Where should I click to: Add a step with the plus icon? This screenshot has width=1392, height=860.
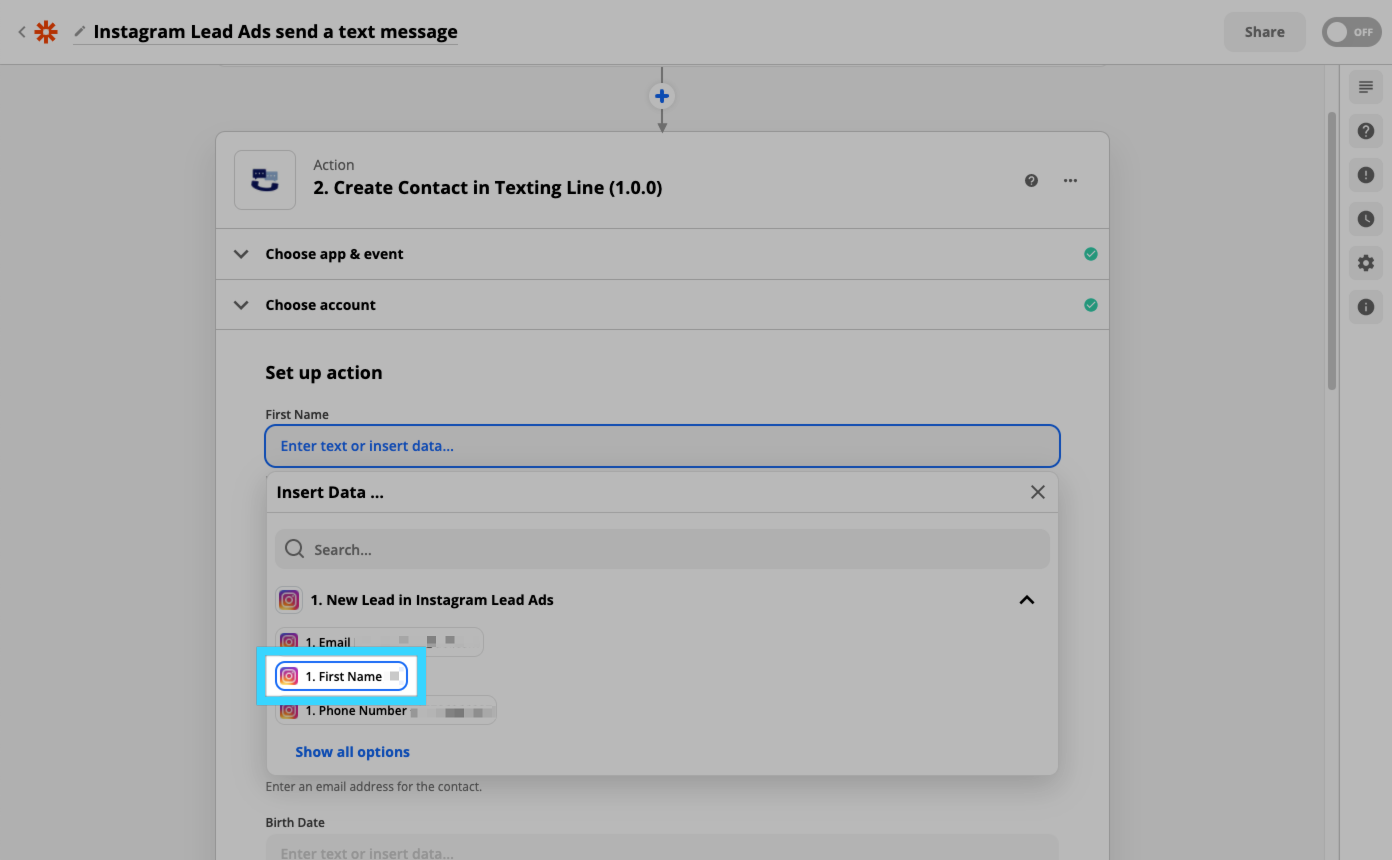pyautogui.click(x=662, y=96)
